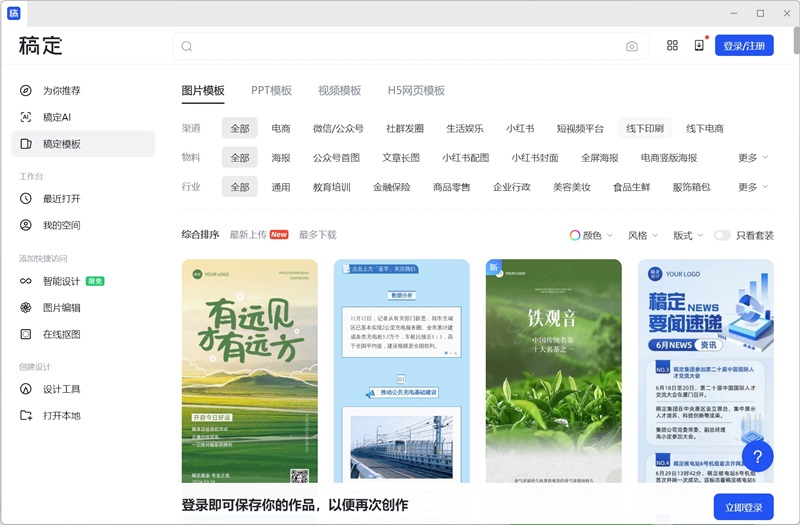
Task: Open 稿定AI in the sidebar
Action: tap(83, 117)
